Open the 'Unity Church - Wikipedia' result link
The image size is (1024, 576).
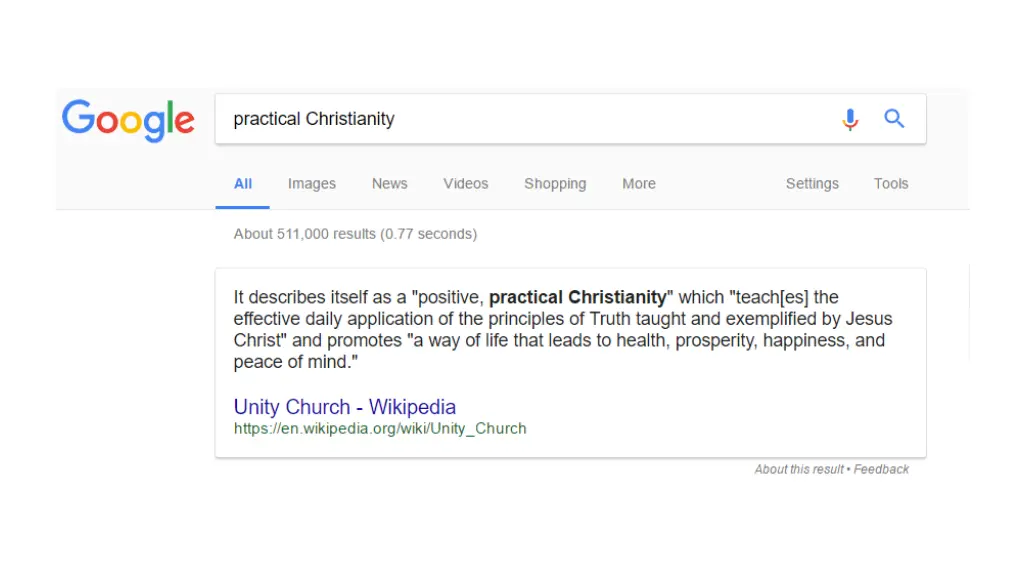point(345,407)
